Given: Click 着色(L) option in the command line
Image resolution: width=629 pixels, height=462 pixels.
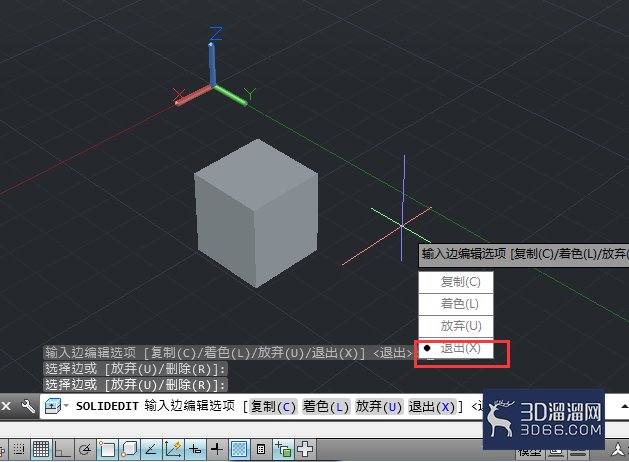Looking at the screenshot, I should [x=326, y=407].
